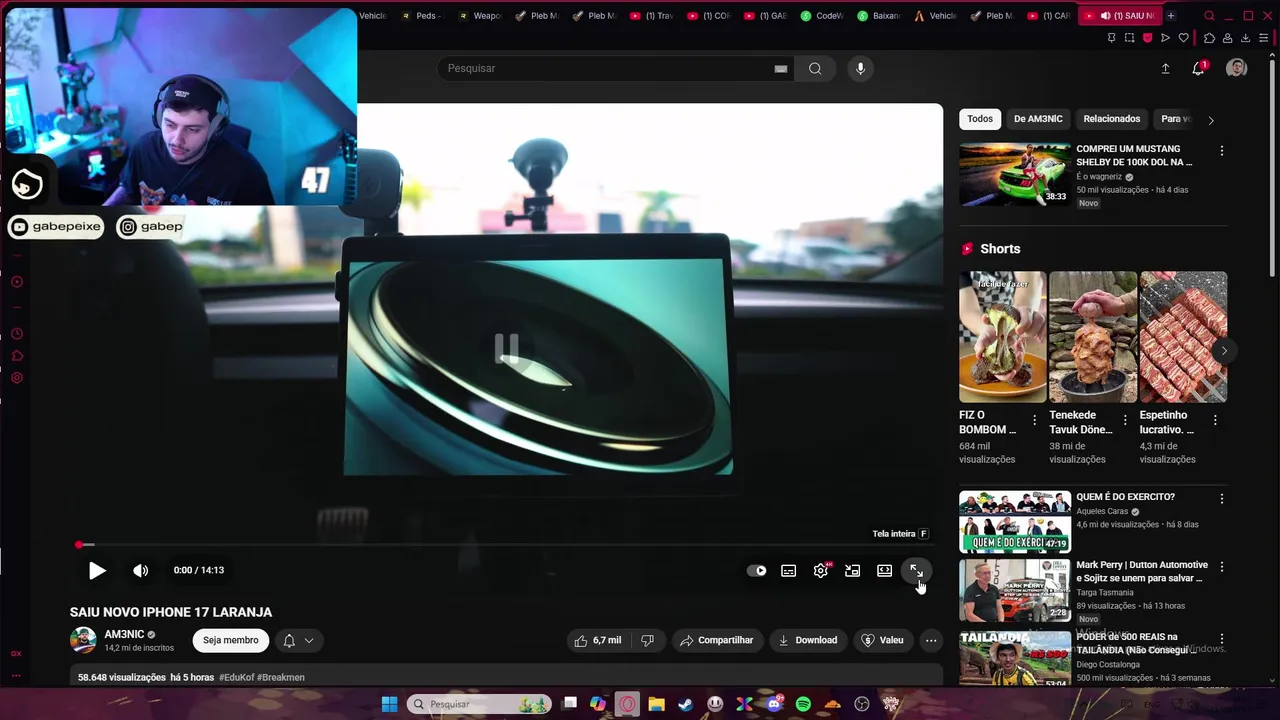
Task: Switch to the Weapon browser tab
Action: click(x=480, y=16)
